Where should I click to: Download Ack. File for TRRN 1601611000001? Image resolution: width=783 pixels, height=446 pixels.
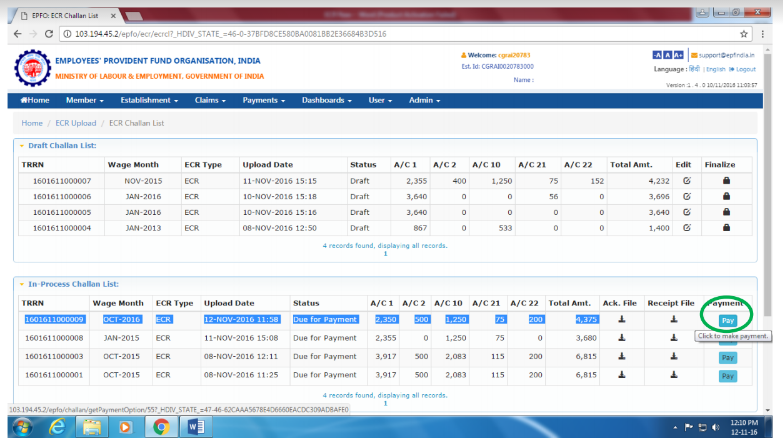pyautogui.click(x=621, y=374)
